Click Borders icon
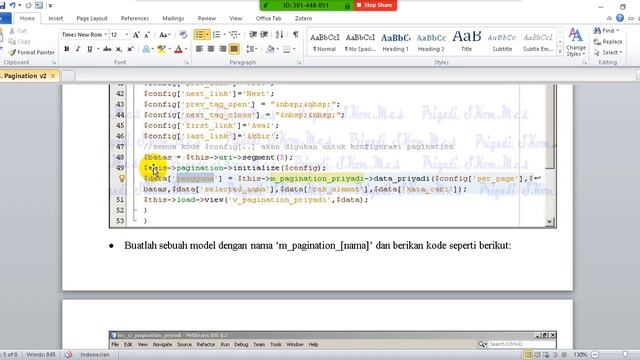Viewport: 640px width, 360px height. [287, 49]
